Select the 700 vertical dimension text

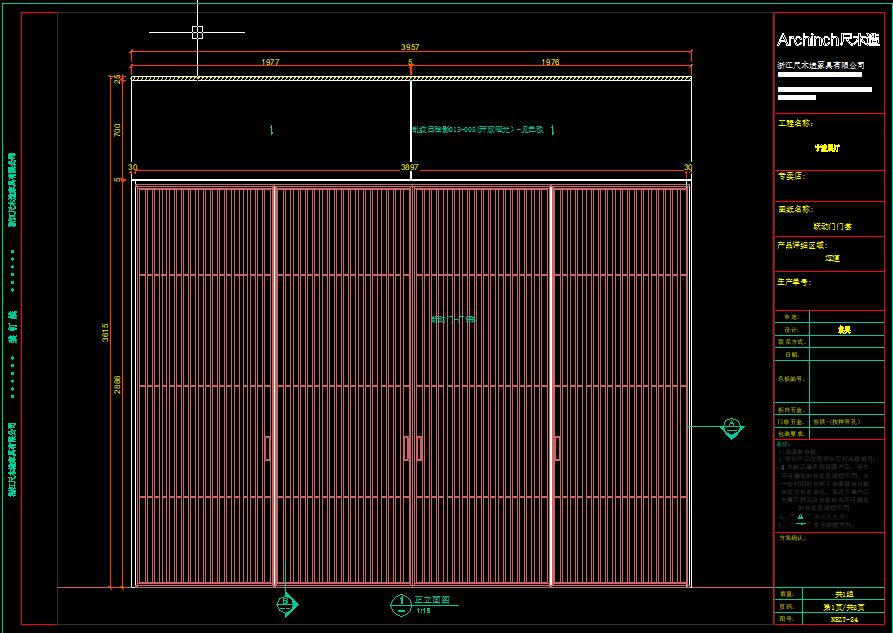point(118,130)
